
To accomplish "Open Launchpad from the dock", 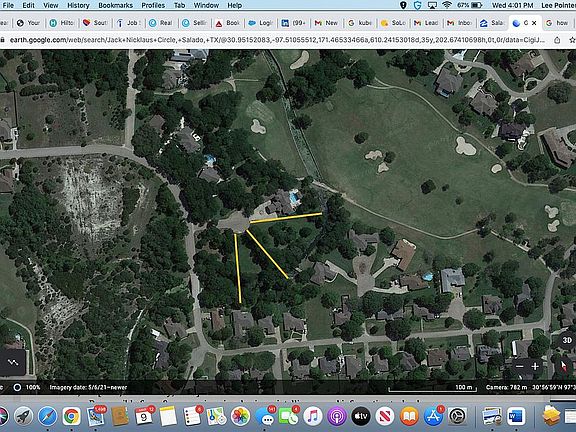I will (24, 416).
